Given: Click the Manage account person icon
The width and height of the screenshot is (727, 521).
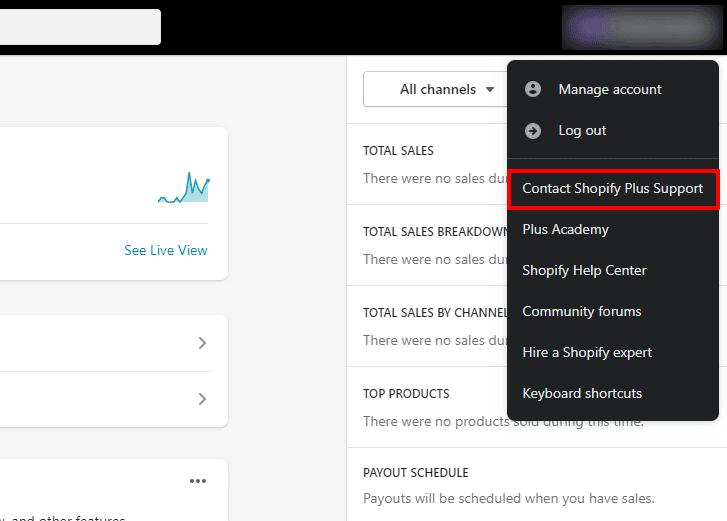Looking at the screenshot, I should point(533,89).
